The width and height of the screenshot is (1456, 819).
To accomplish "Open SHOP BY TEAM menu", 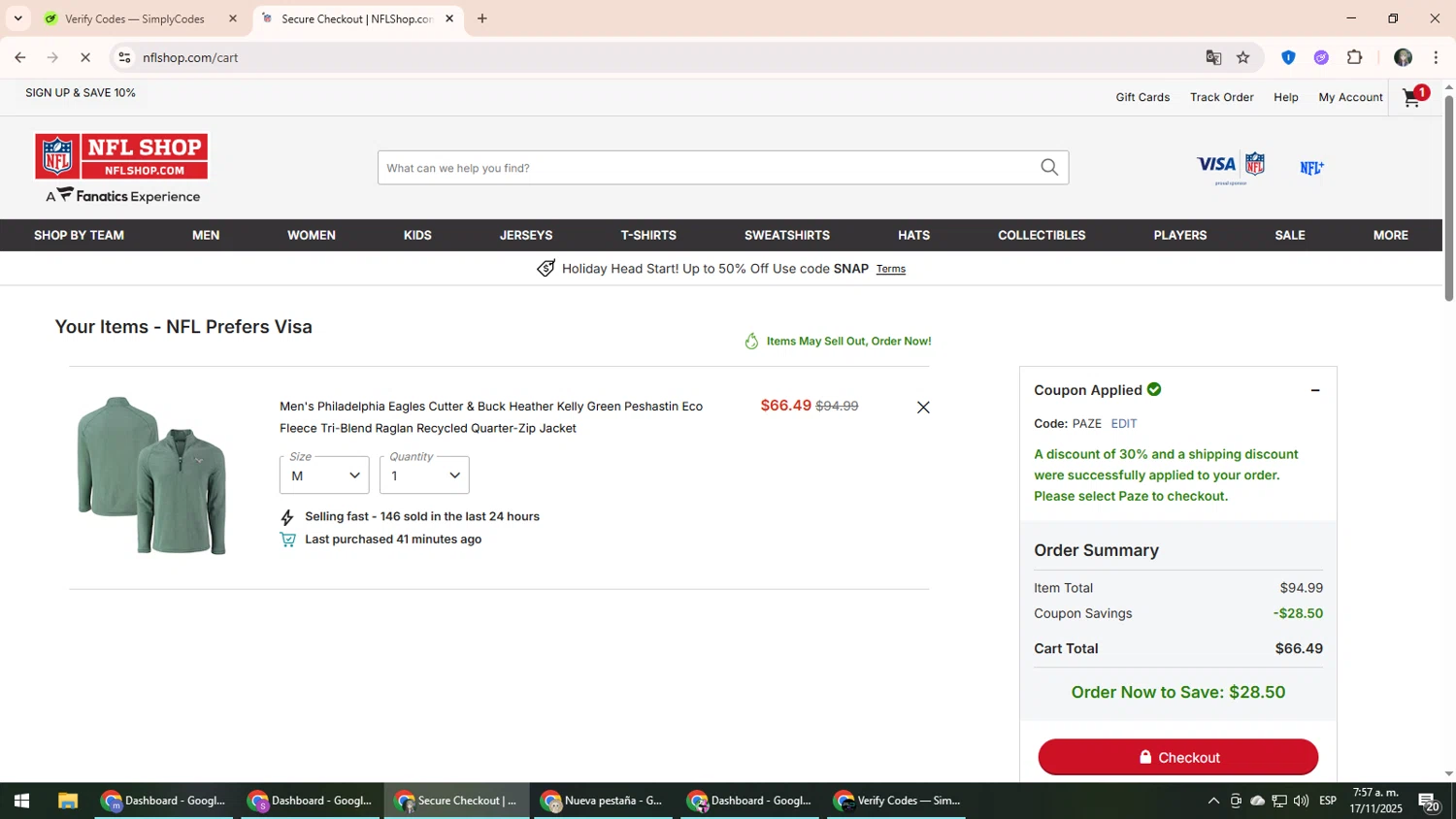I will [79, 235].
